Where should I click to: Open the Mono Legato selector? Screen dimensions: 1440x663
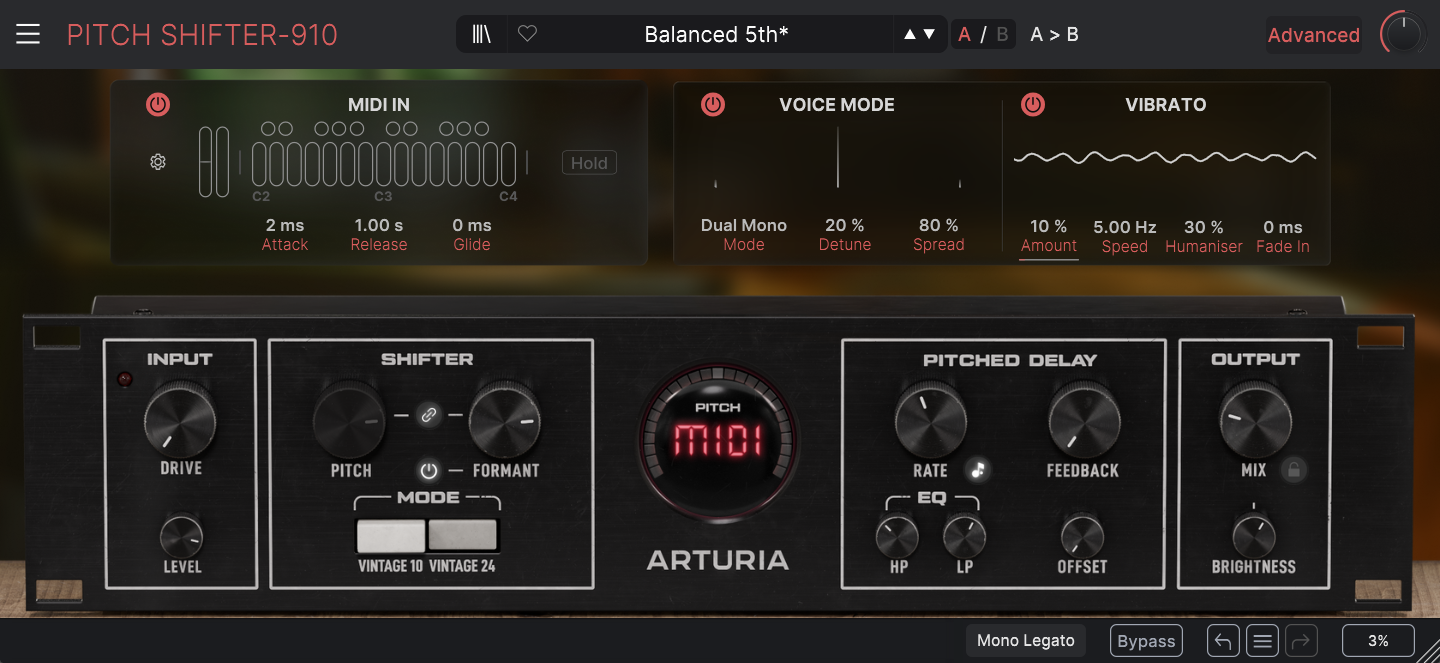tap(1025, 641)
